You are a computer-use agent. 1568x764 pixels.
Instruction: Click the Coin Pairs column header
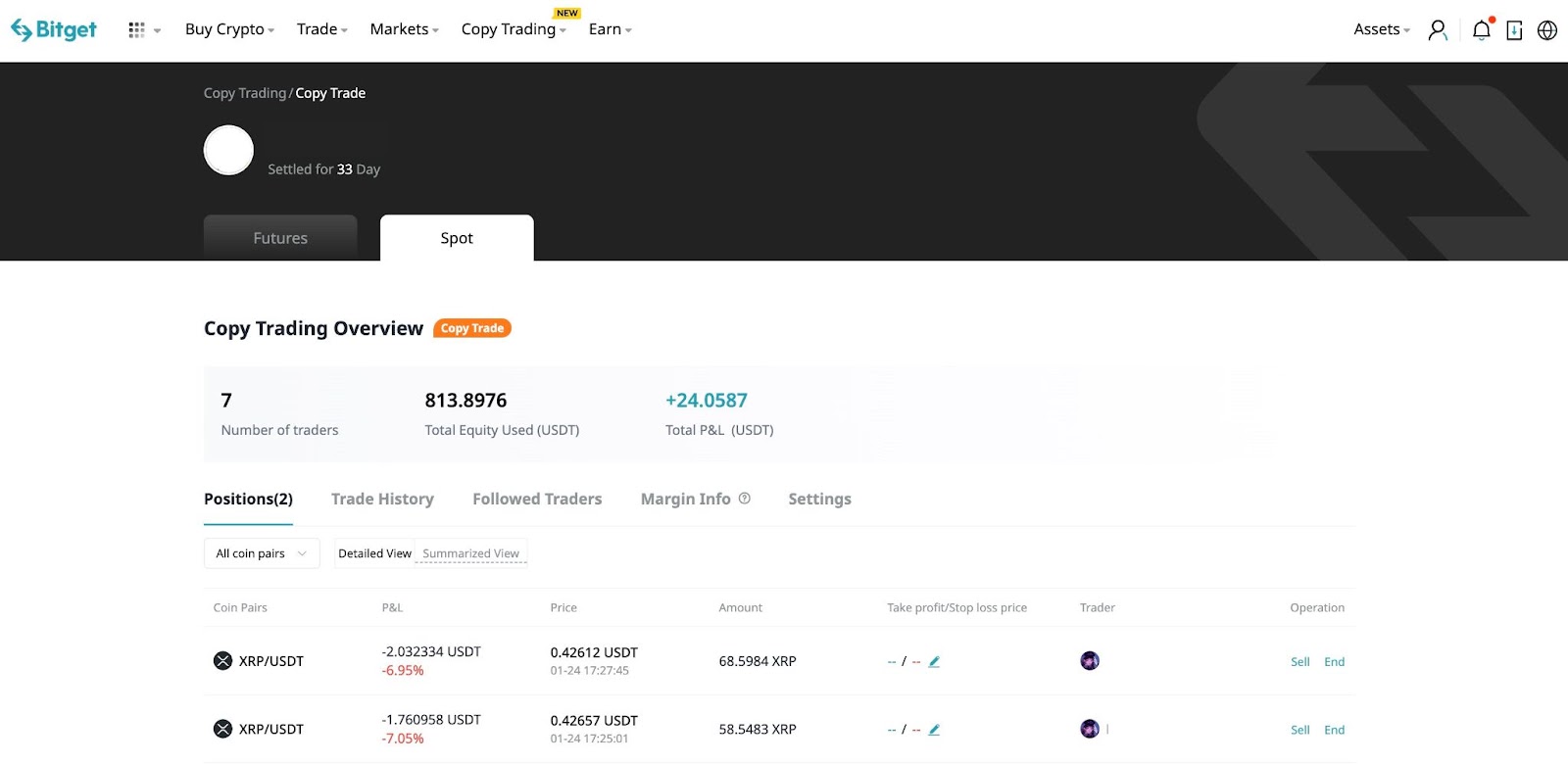(x=240, y=607)
